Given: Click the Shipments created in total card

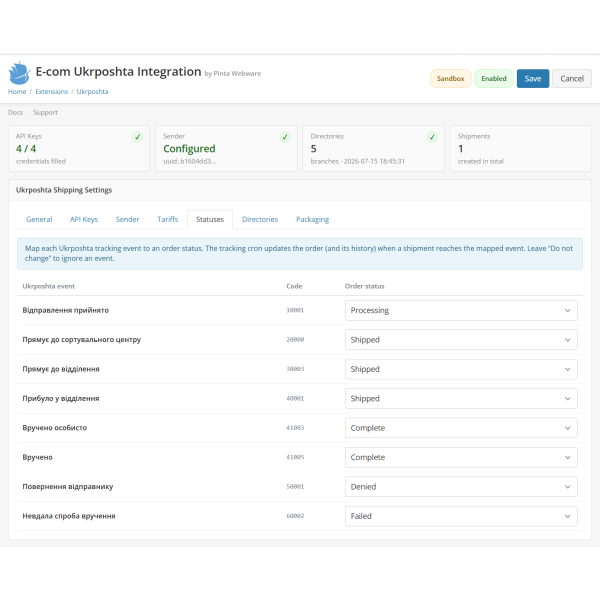Looking at the screenshot, I should pos(521,148).
